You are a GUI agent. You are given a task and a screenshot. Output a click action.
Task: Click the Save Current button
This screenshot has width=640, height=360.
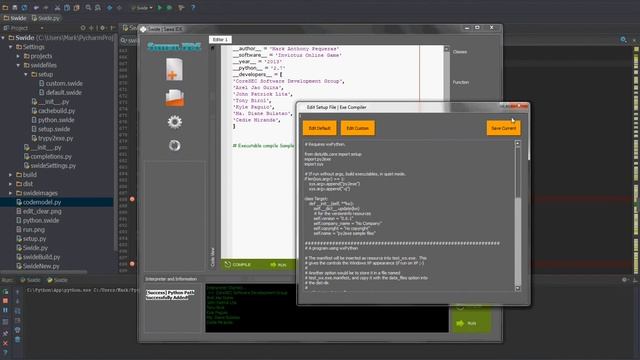coord(503,128)
